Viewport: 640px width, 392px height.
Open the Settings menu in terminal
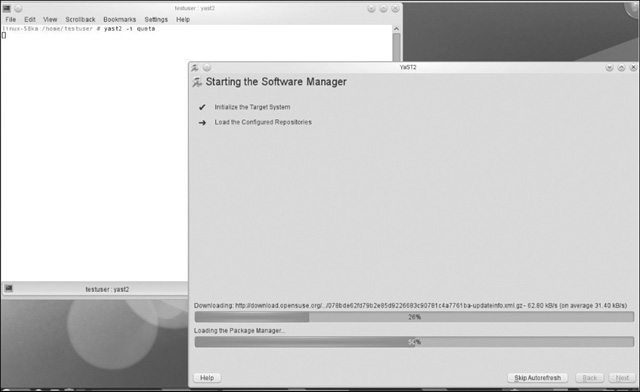click(156, 19)
